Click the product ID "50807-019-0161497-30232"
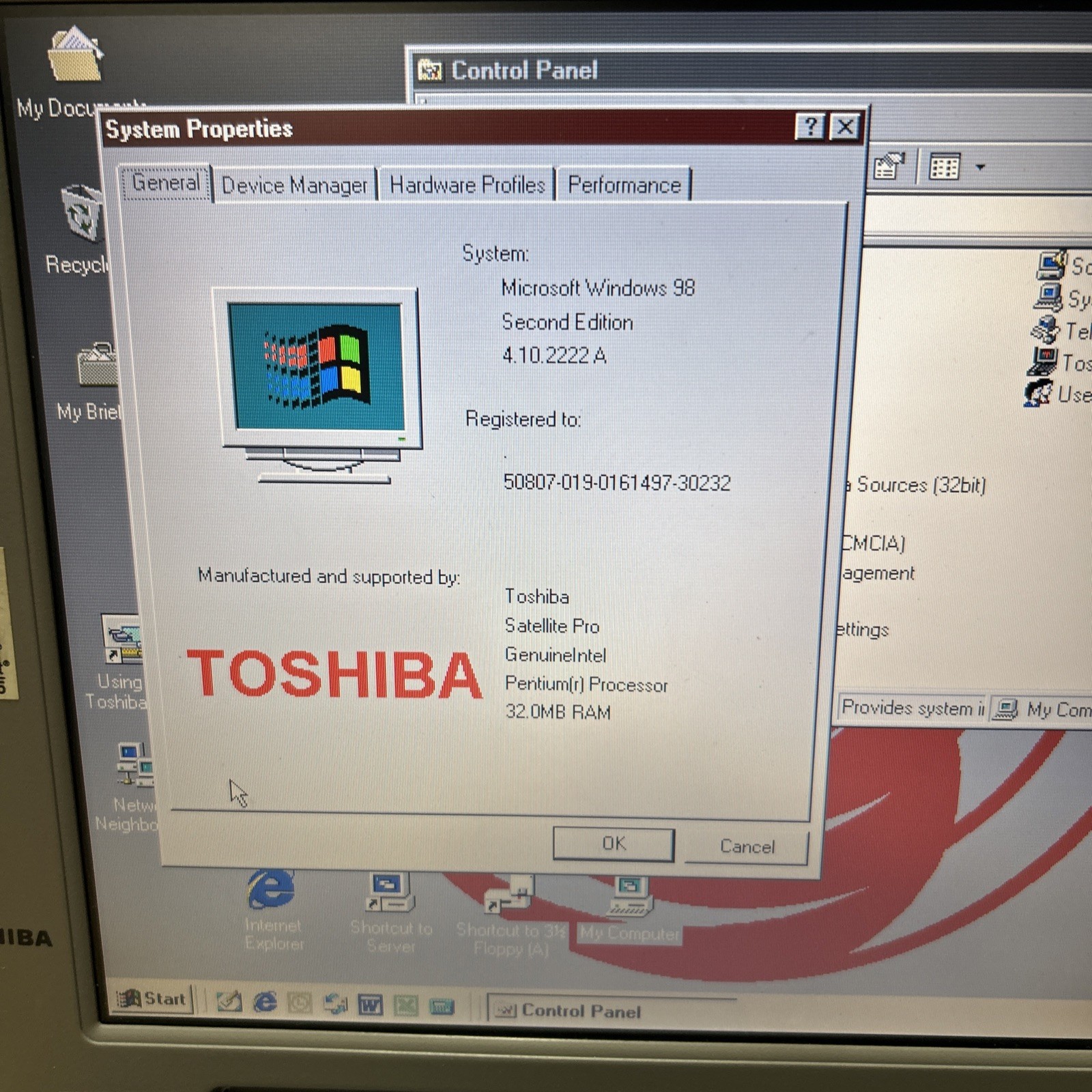The image size is (1092, 1092). (x=617, y=483)
